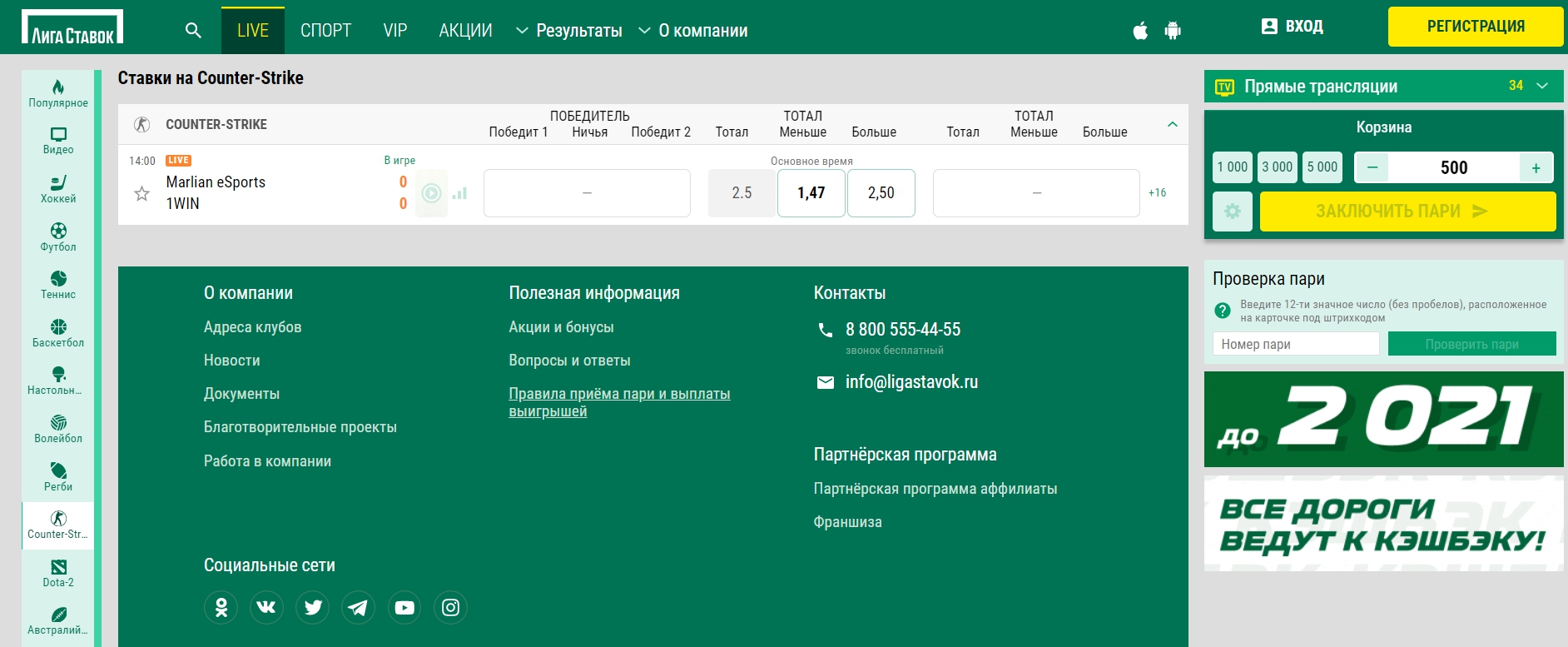Collapse the COUNTER-STRIKE section chevron
1568x647 pixels.
[1172, 124]
